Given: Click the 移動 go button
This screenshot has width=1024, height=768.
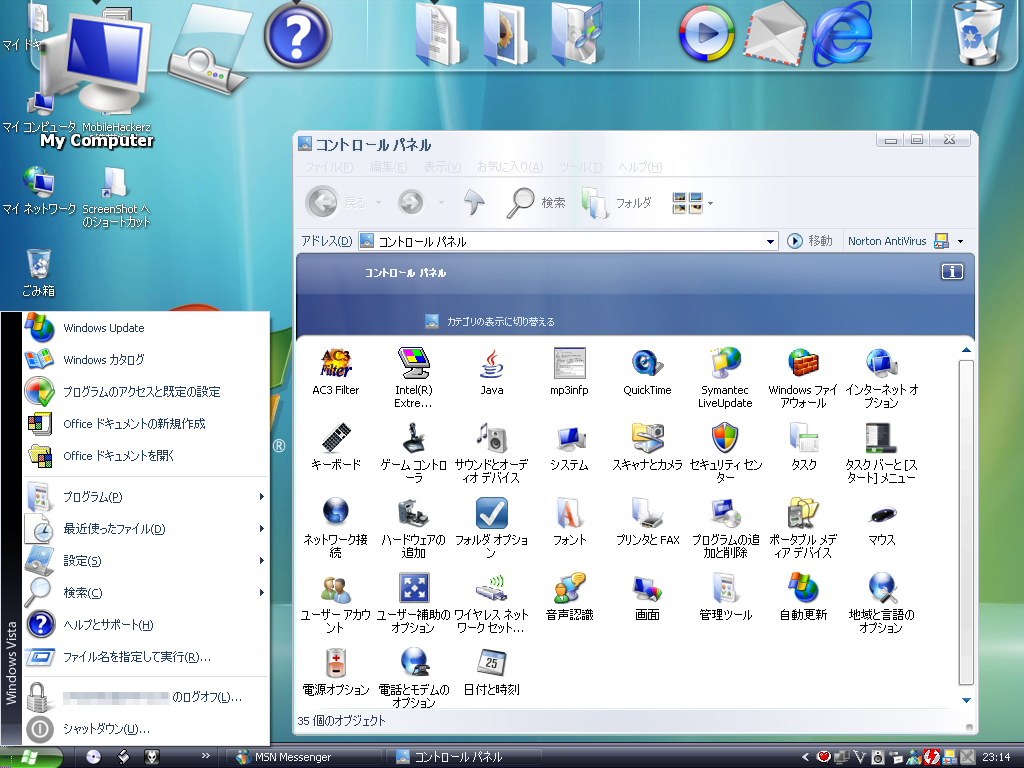Looking at the screenshot, I should [x=810, y=241].
